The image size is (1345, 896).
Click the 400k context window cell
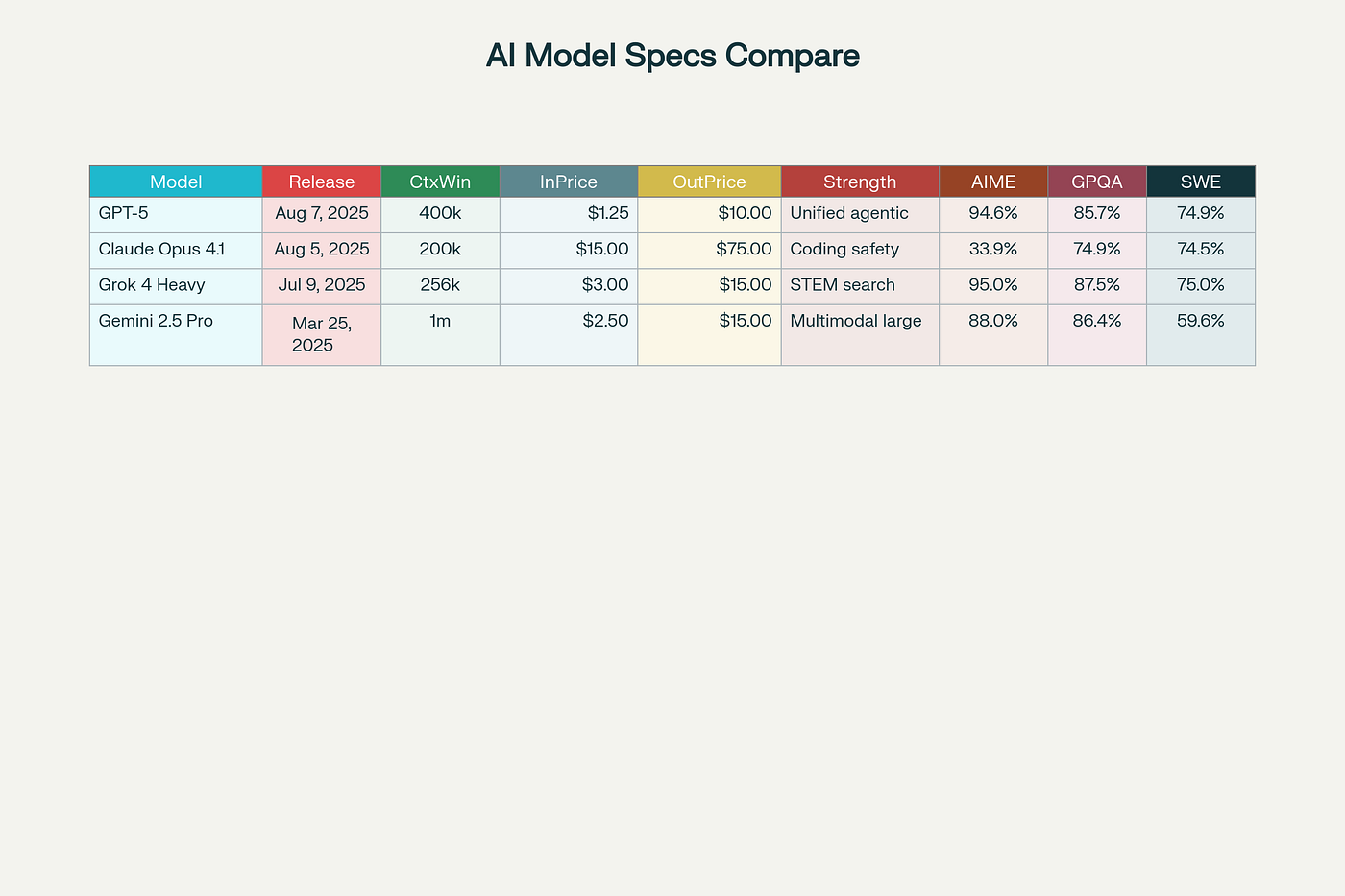point(440,213)
